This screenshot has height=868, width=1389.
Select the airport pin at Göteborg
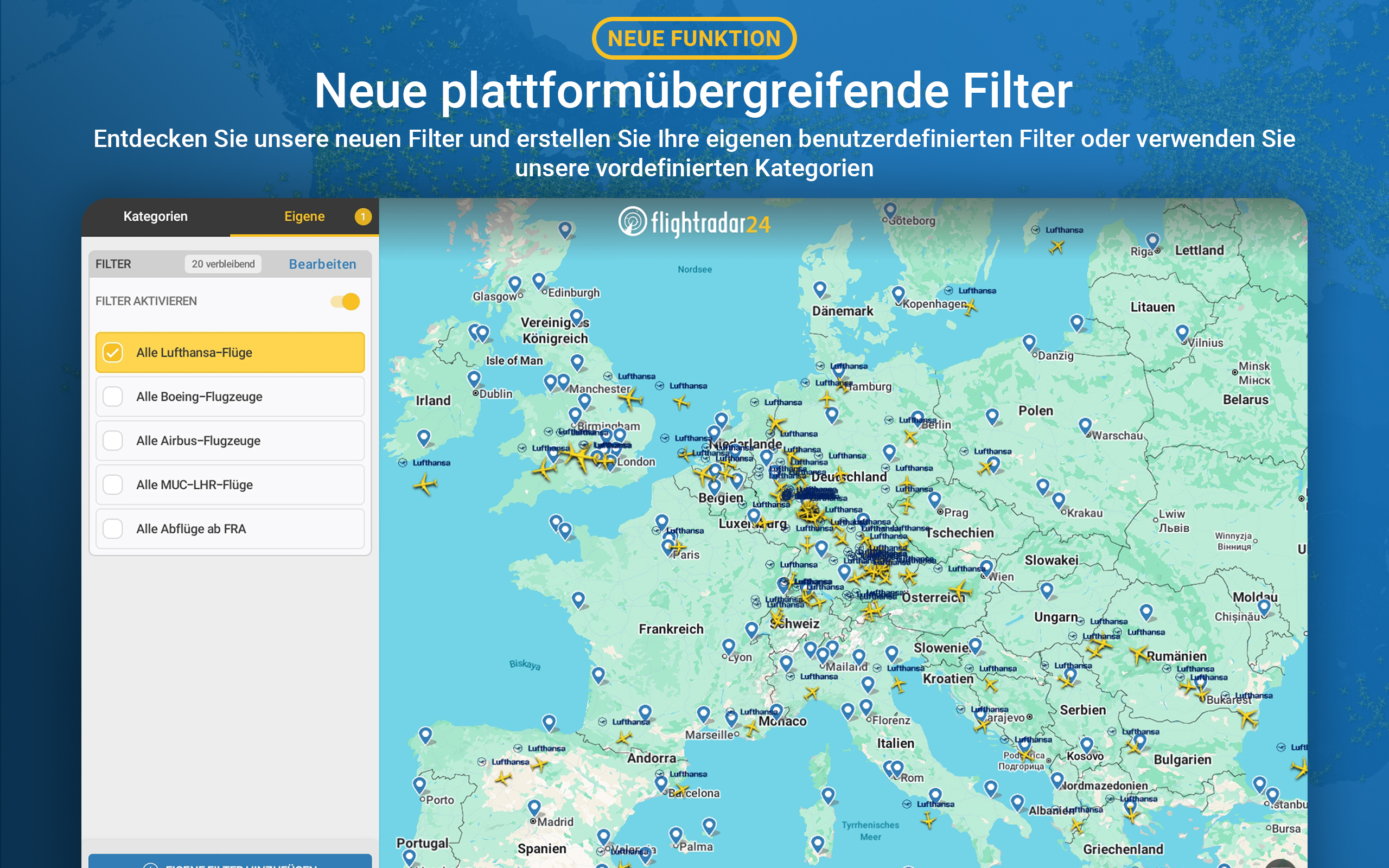pyautogui.click(x=890, y=210)
